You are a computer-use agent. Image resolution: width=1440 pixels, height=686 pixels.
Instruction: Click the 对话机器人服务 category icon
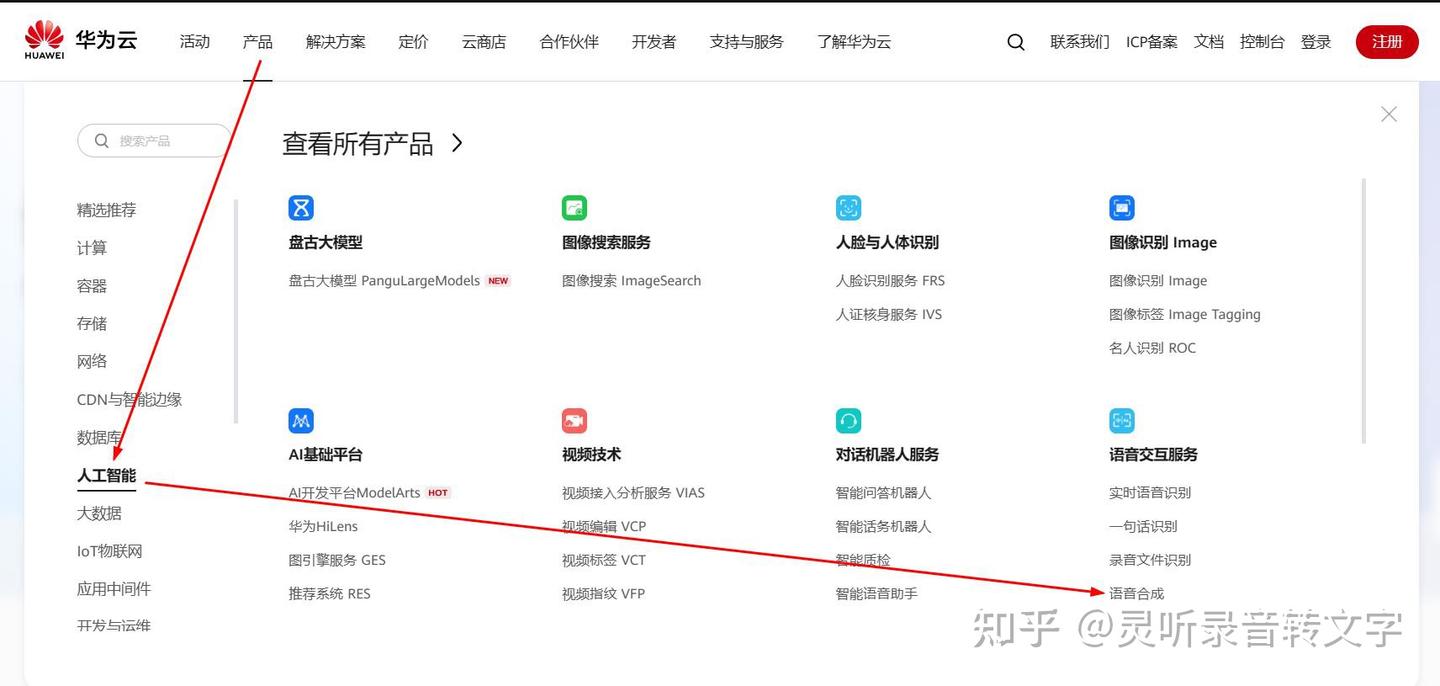click(848, 420)
